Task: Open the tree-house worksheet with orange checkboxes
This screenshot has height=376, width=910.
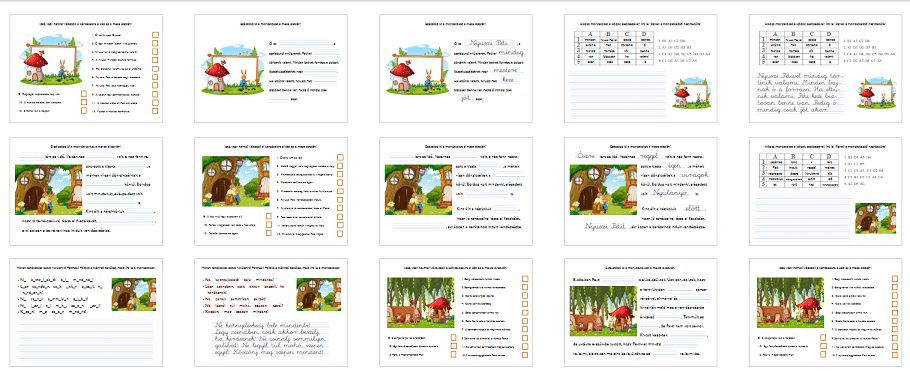Action: 271,191
